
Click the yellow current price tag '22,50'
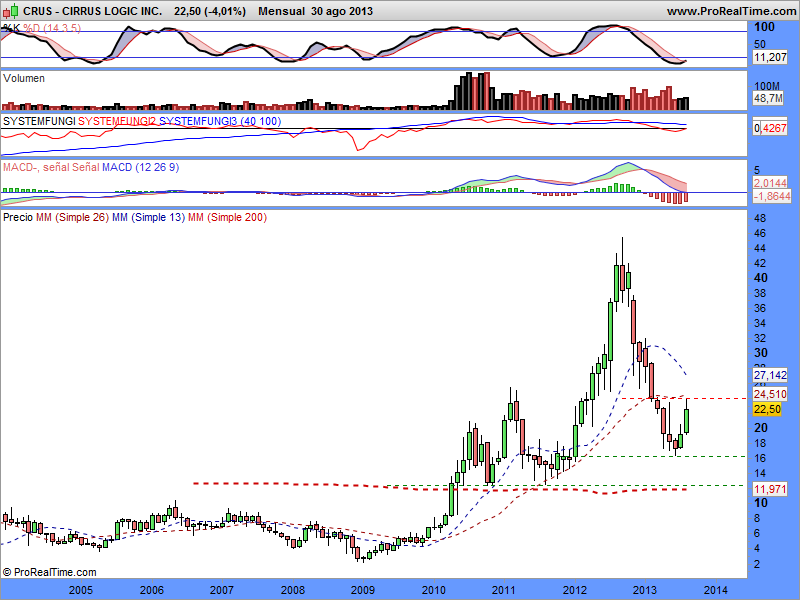767,409
